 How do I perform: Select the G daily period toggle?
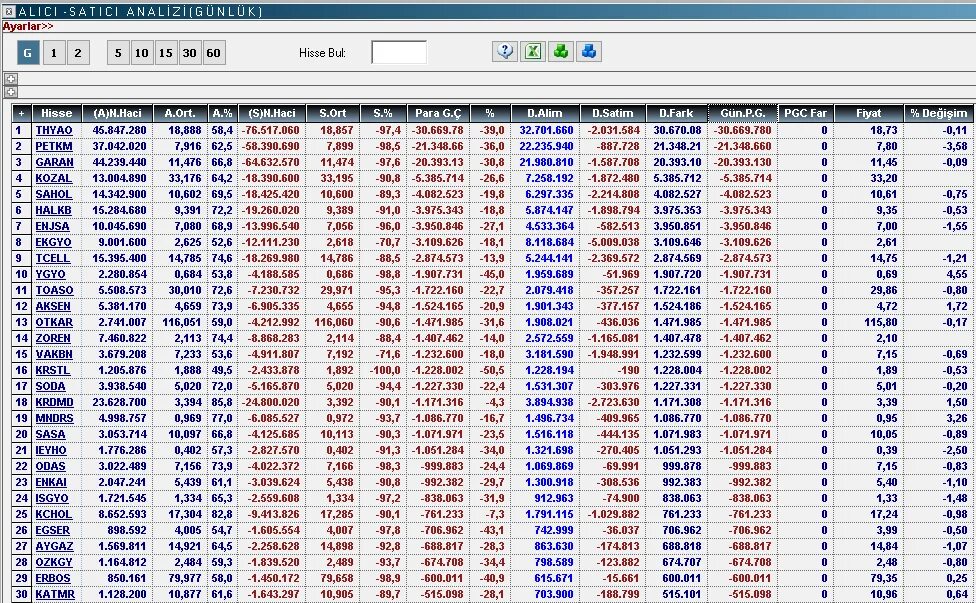(x=27, y=53)
